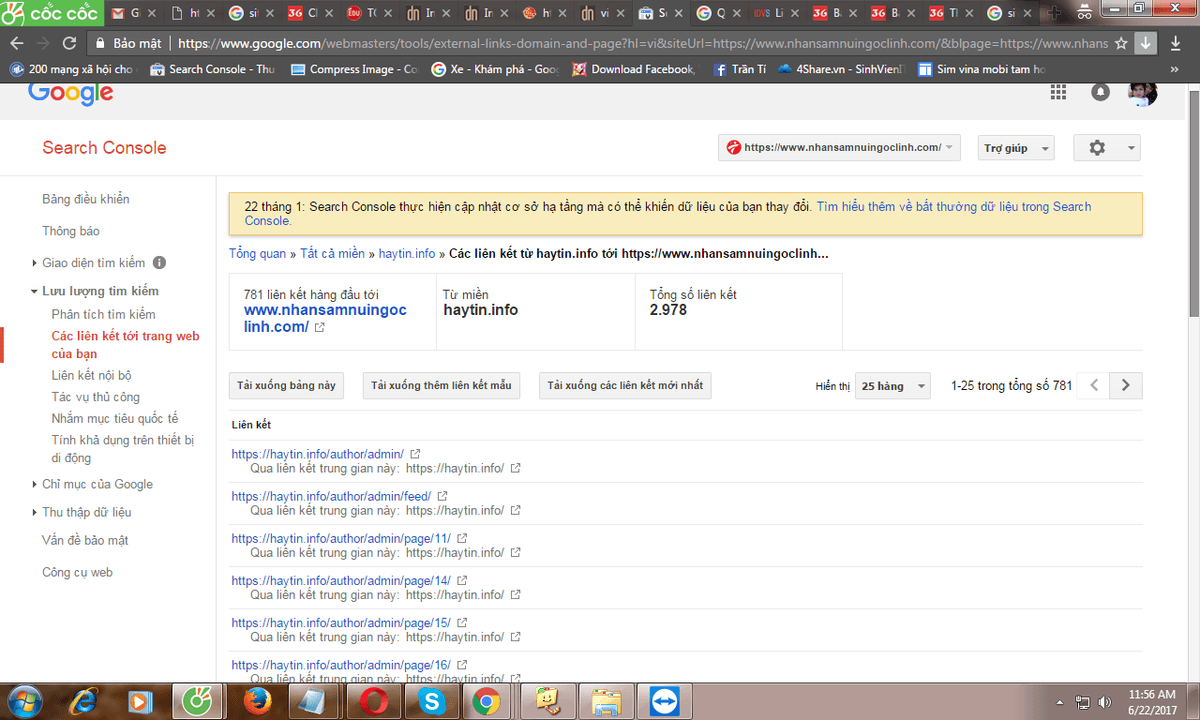Open the Trợ giúp dropdown
The height and width of the screenshot is (720, 1200).
(1014, 148)
